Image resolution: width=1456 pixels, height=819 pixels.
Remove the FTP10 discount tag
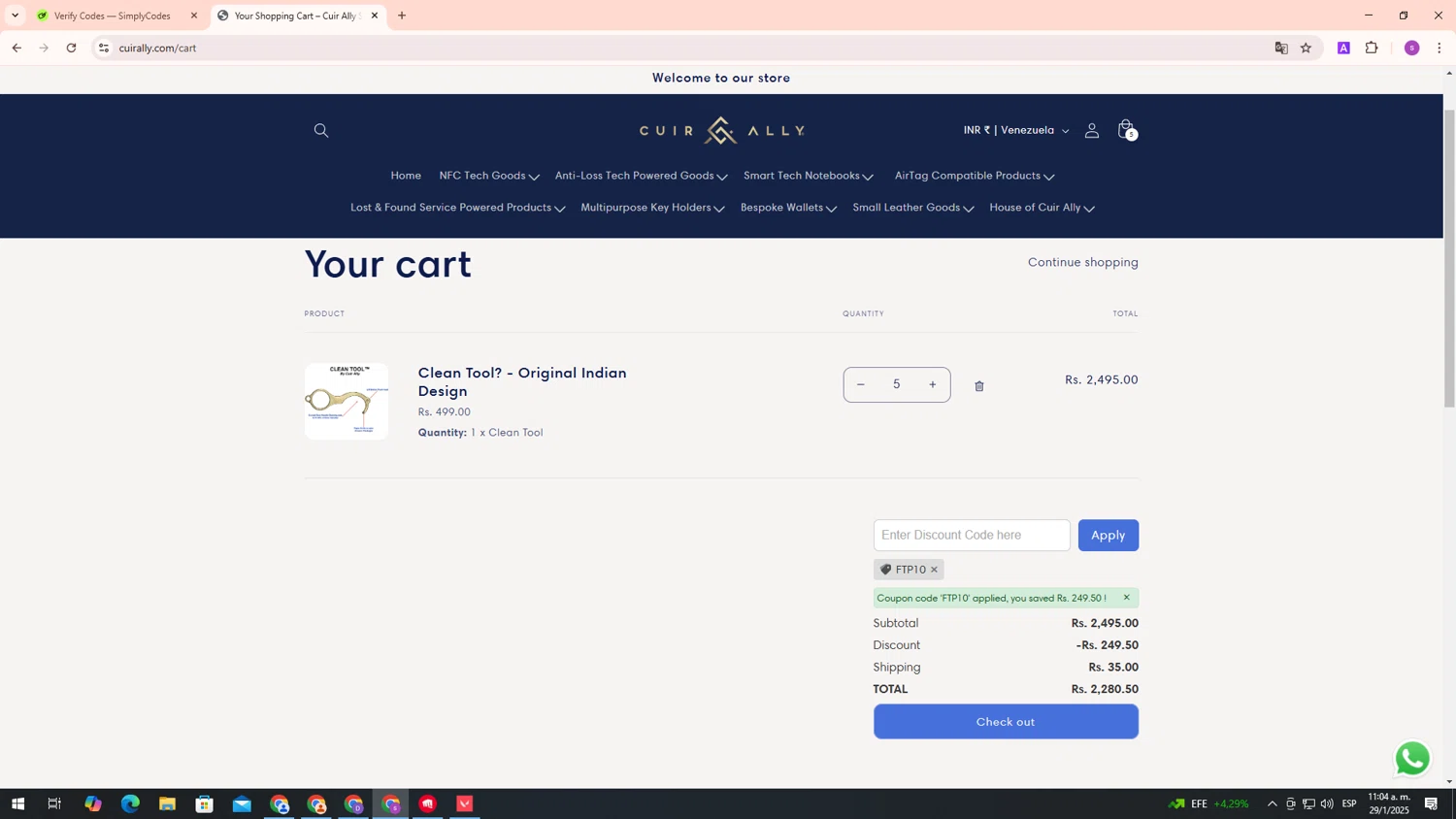pos(934,570)
